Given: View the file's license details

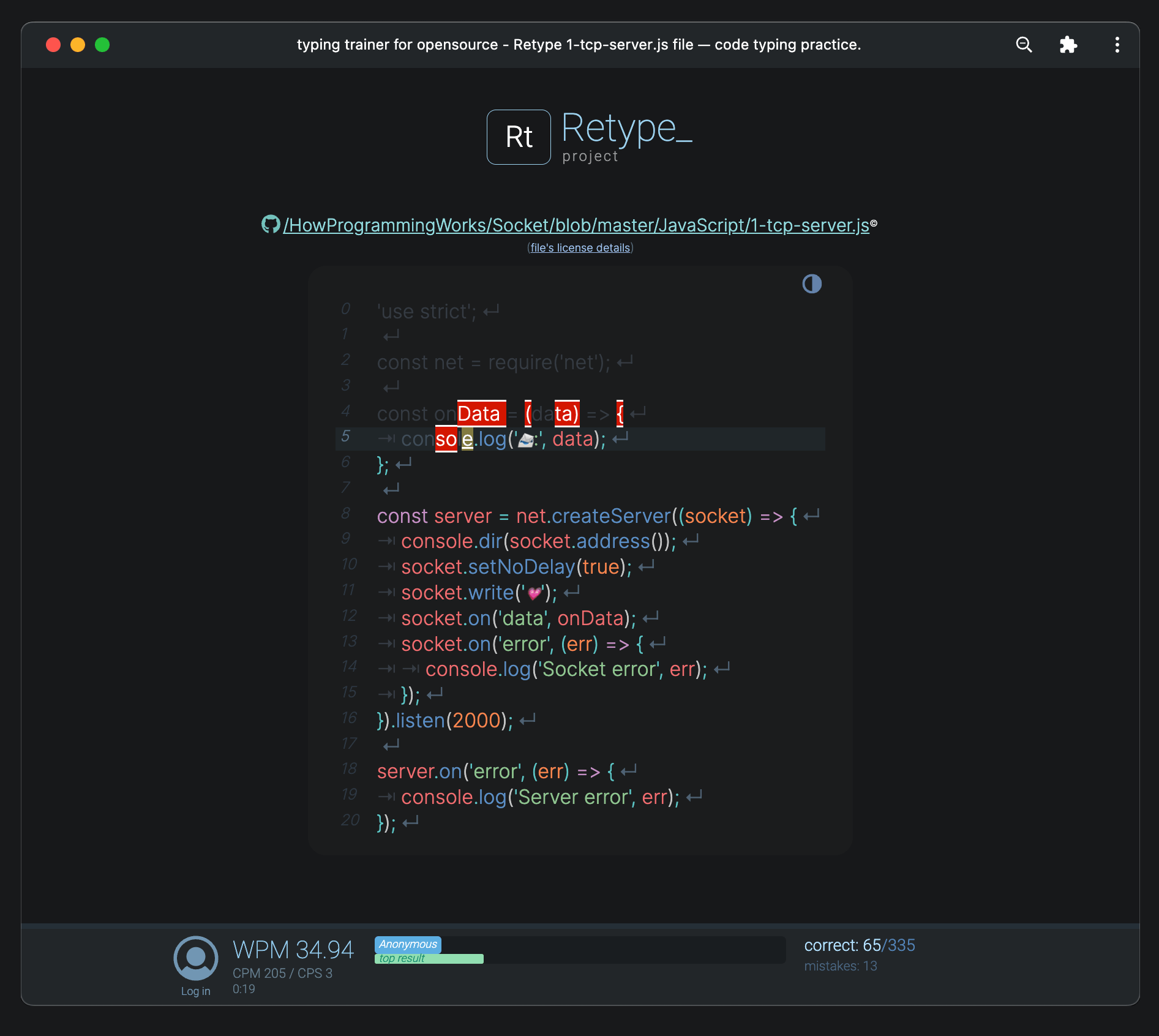Looking at the screenshot, I should (580, 248).
